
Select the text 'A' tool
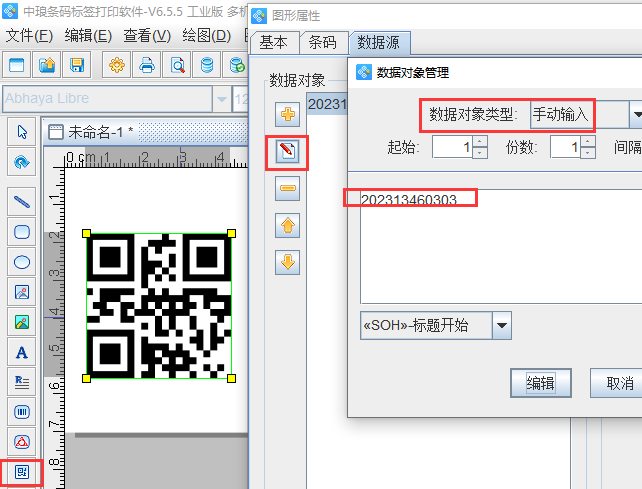(x=21, y=351)
